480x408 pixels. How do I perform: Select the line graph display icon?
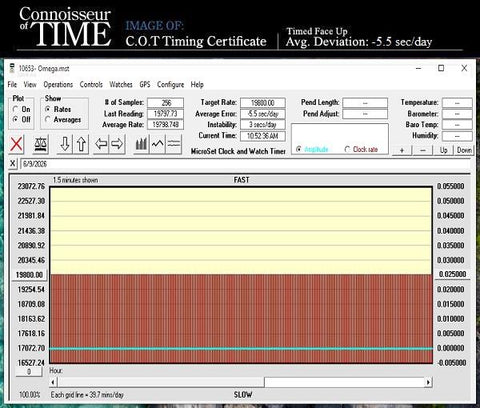157,144
